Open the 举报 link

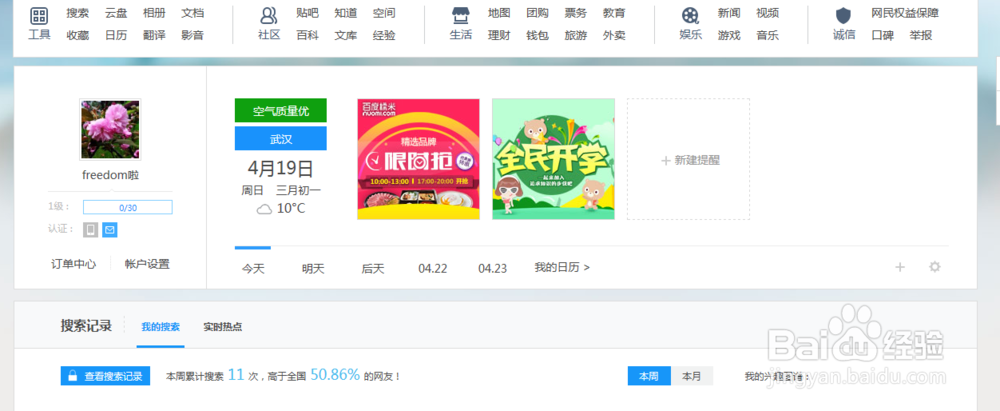(921, 35)
